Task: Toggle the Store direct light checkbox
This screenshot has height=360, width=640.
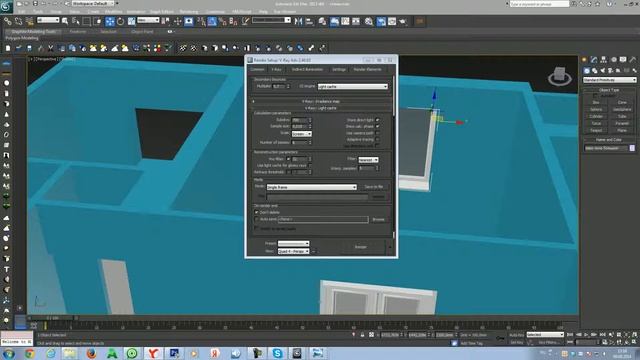Action: pyautogui.click(x=378, y=120)
